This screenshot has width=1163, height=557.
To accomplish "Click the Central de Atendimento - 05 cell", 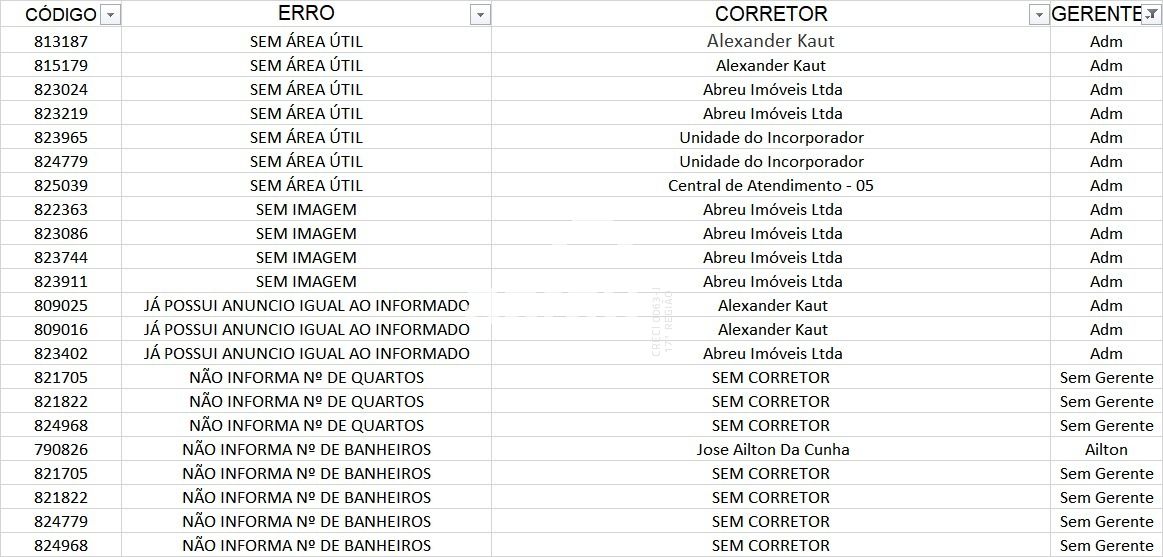I will click(771, 185).
